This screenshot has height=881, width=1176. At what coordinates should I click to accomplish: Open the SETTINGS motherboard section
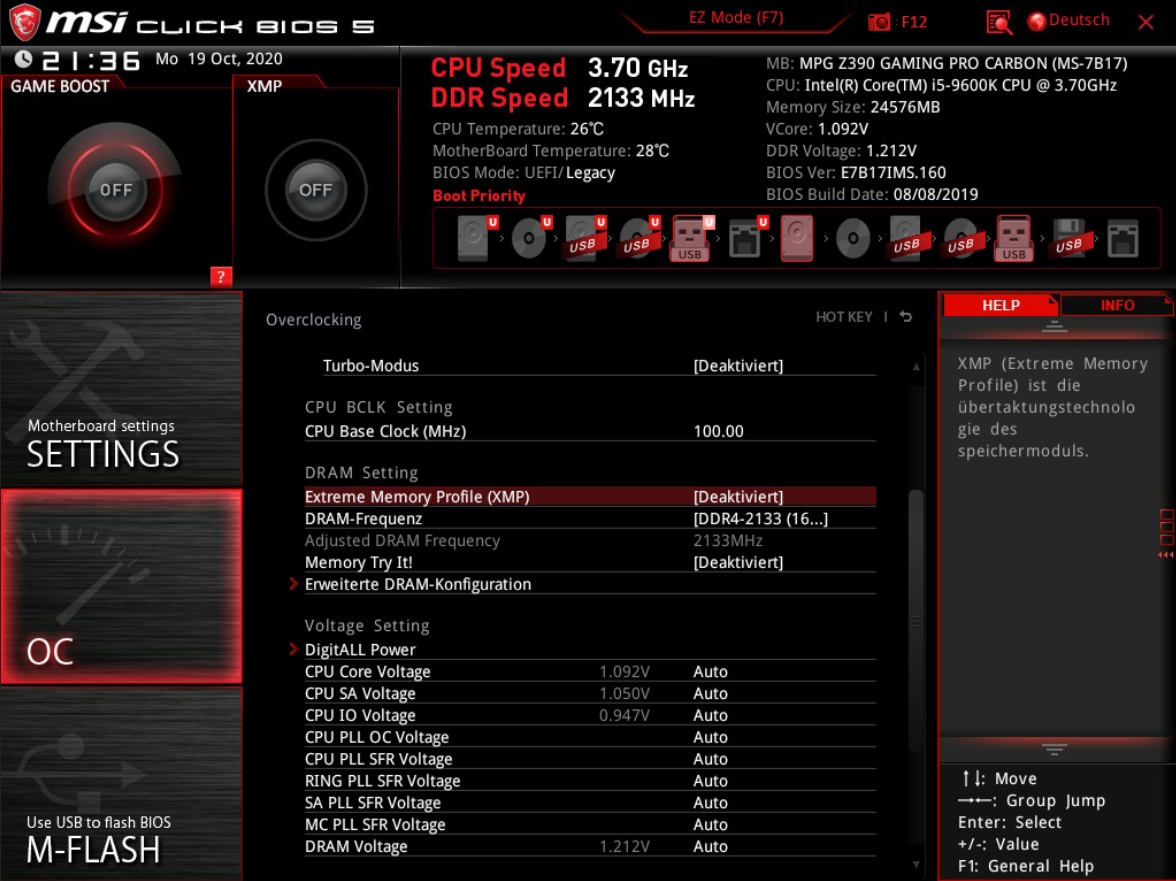click(122, 389)
